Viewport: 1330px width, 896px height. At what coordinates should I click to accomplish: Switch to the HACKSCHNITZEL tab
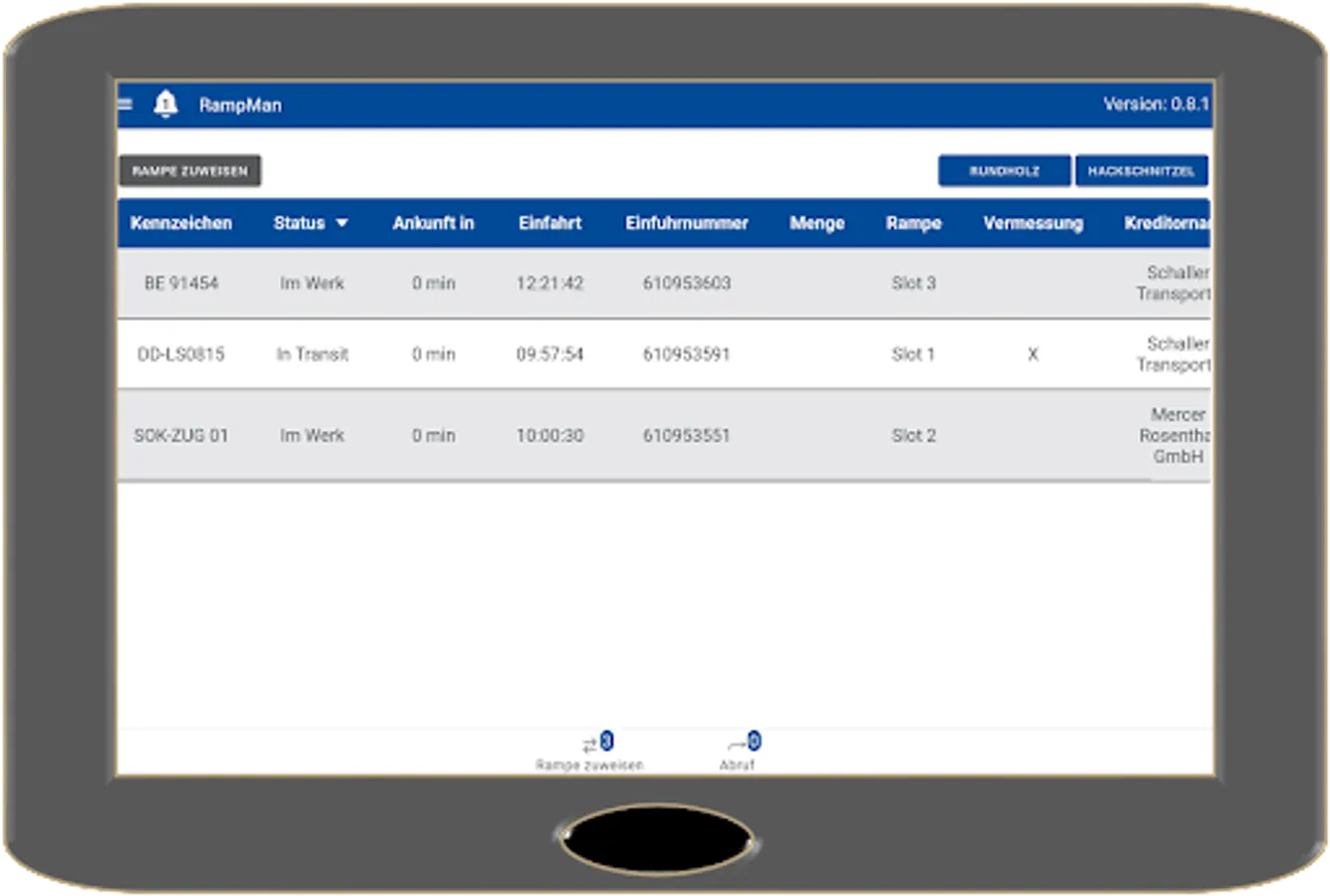click(1141, 169)
